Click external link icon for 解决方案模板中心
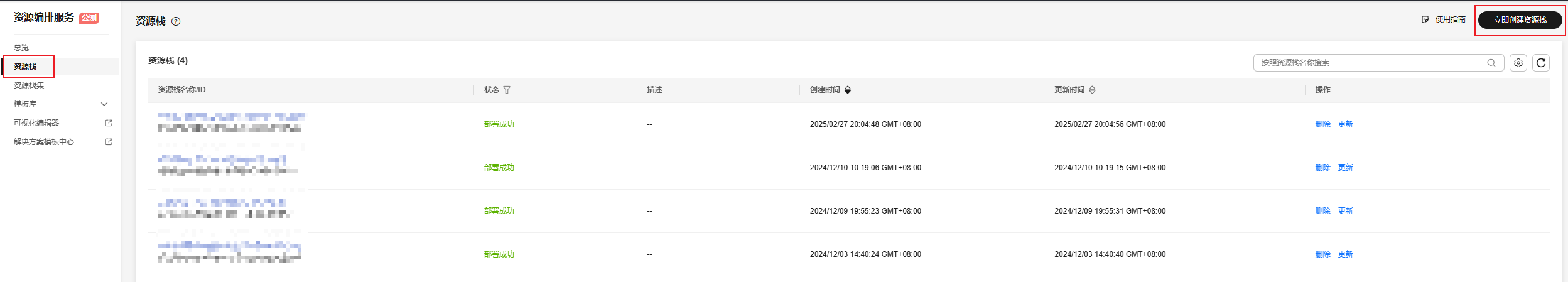The image size is (1568, 282). 109,142
